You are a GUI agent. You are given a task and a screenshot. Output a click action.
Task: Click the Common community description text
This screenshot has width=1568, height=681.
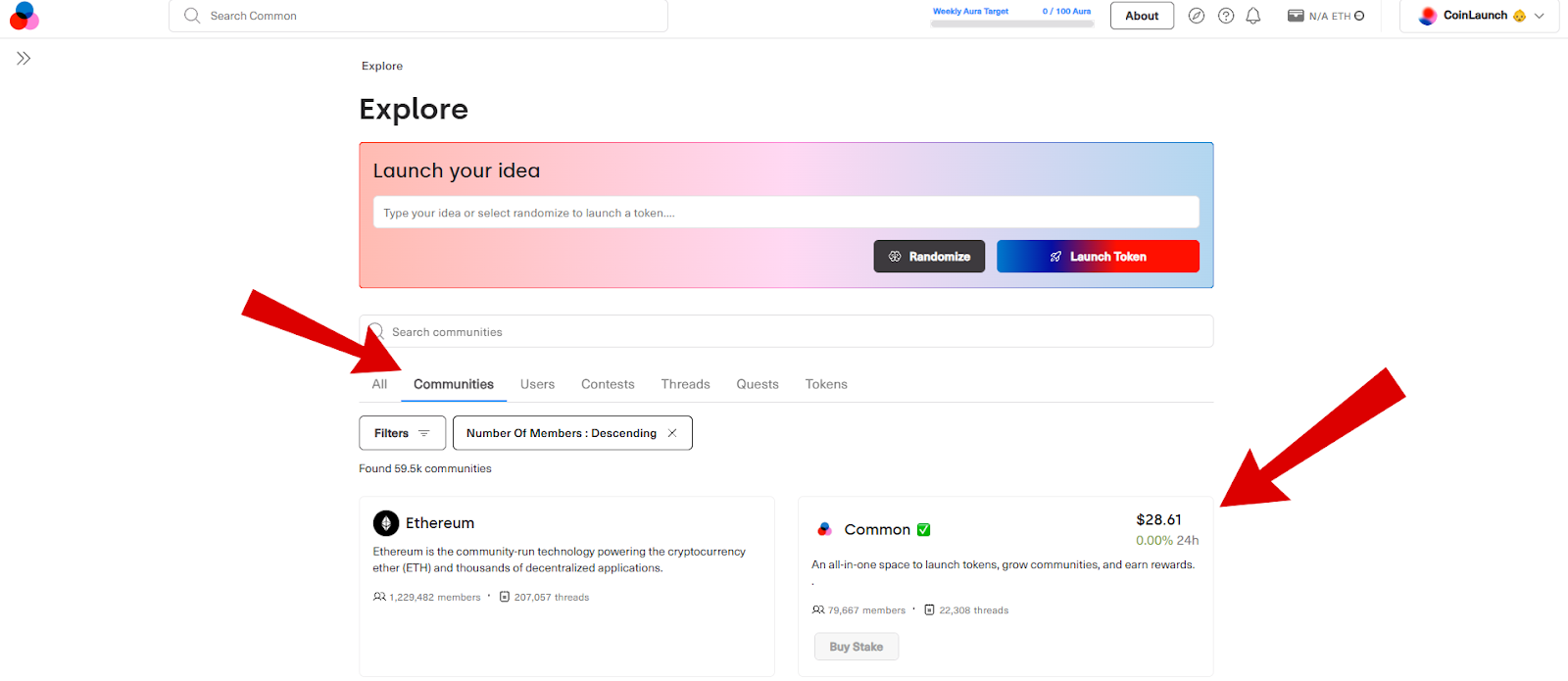click(1003, 564)
